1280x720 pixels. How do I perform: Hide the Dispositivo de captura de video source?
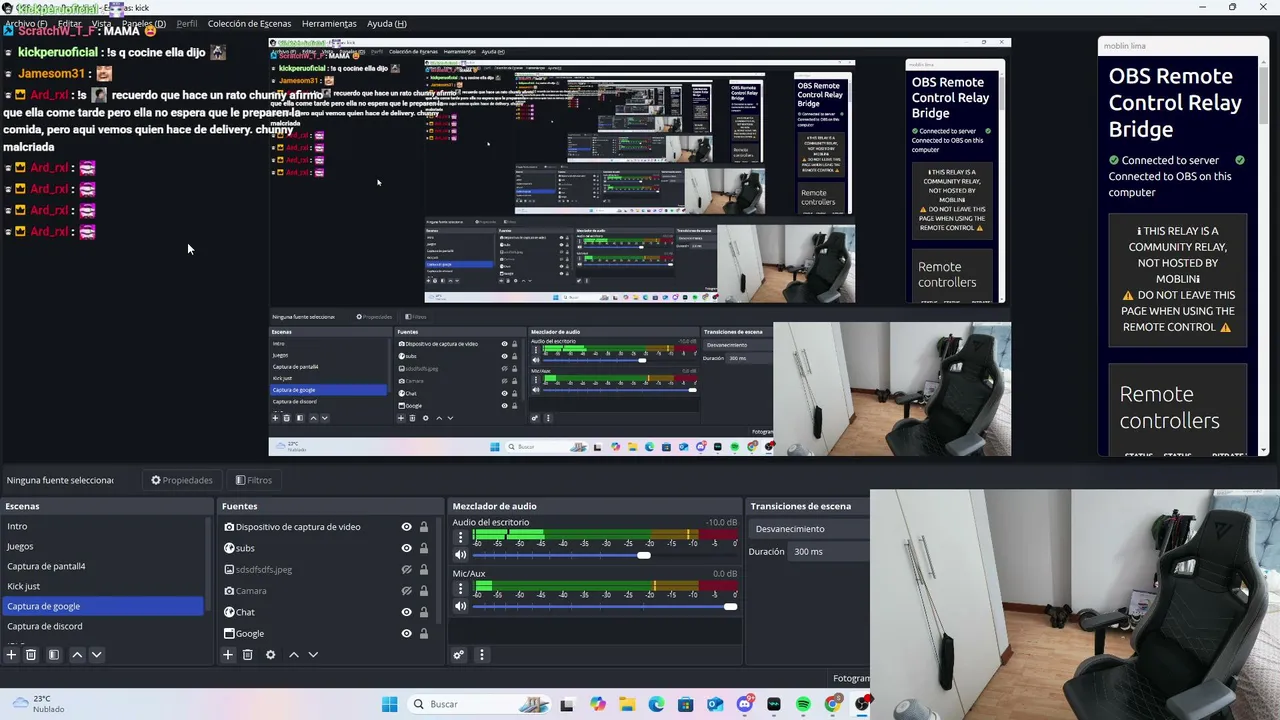406,527
